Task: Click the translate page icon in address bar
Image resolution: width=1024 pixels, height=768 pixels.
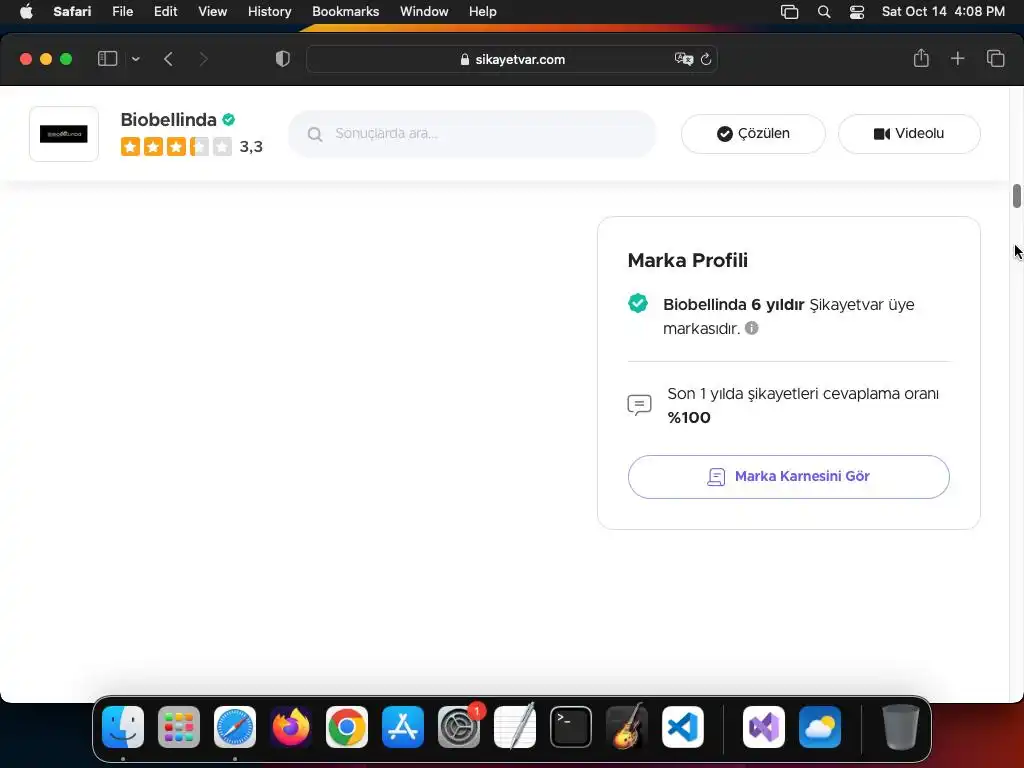Action: pyautogui.click(x=683, y=59)
